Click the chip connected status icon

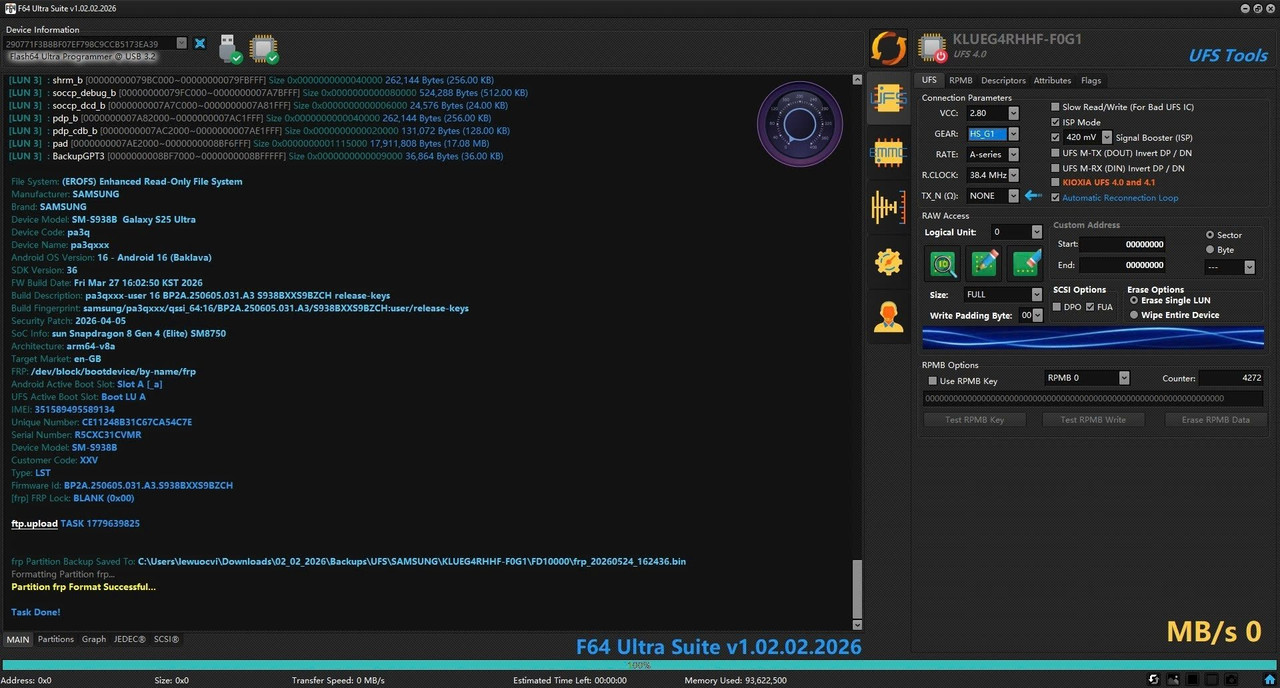coord(264,48)
